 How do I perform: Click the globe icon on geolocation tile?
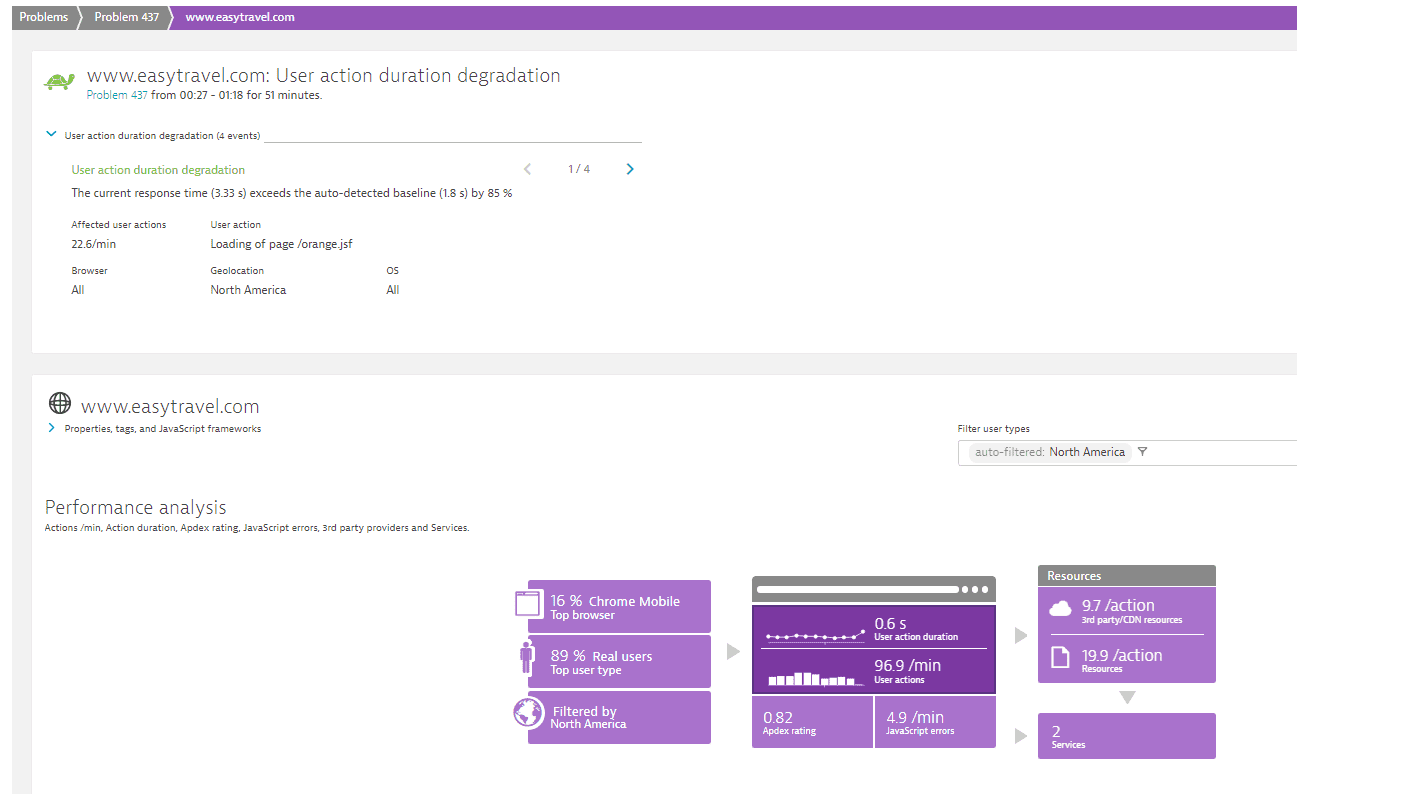528,713
